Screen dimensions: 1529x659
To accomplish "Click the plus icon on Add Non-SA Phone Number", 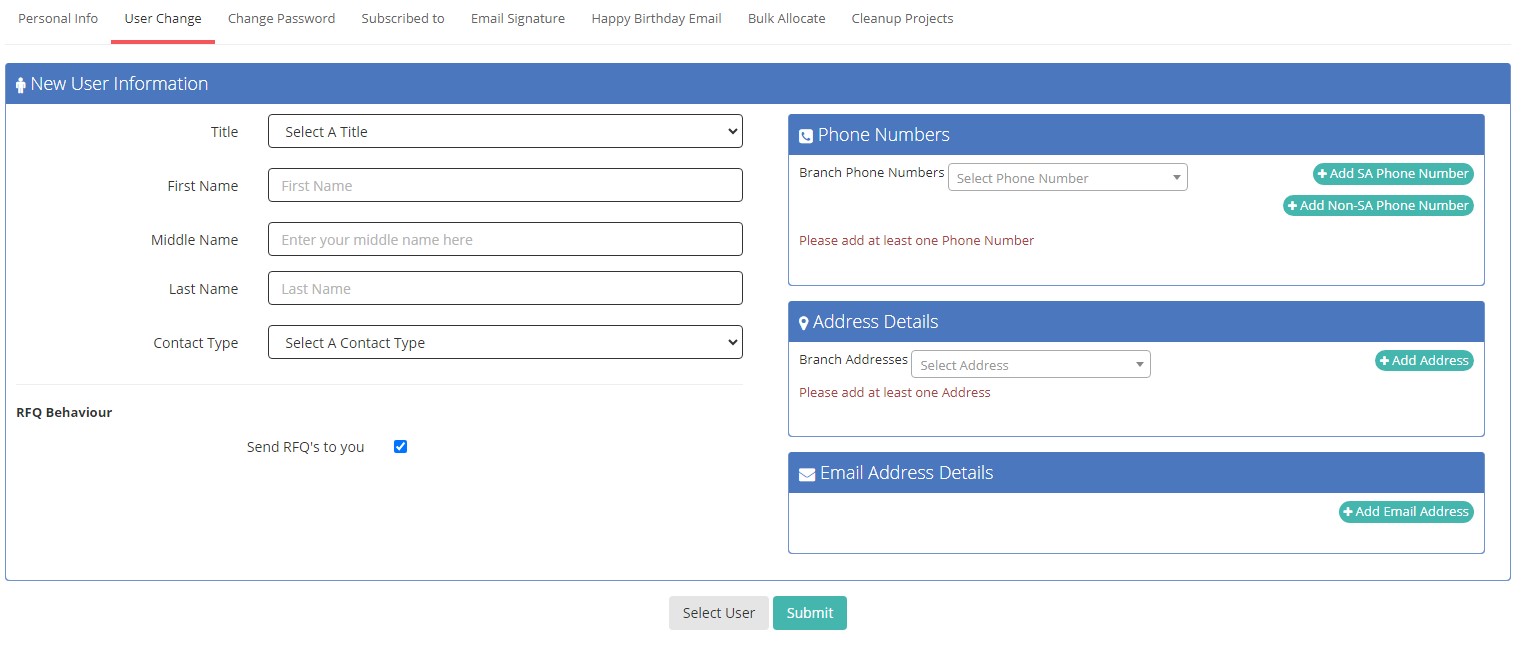I will click(1292, 206).
